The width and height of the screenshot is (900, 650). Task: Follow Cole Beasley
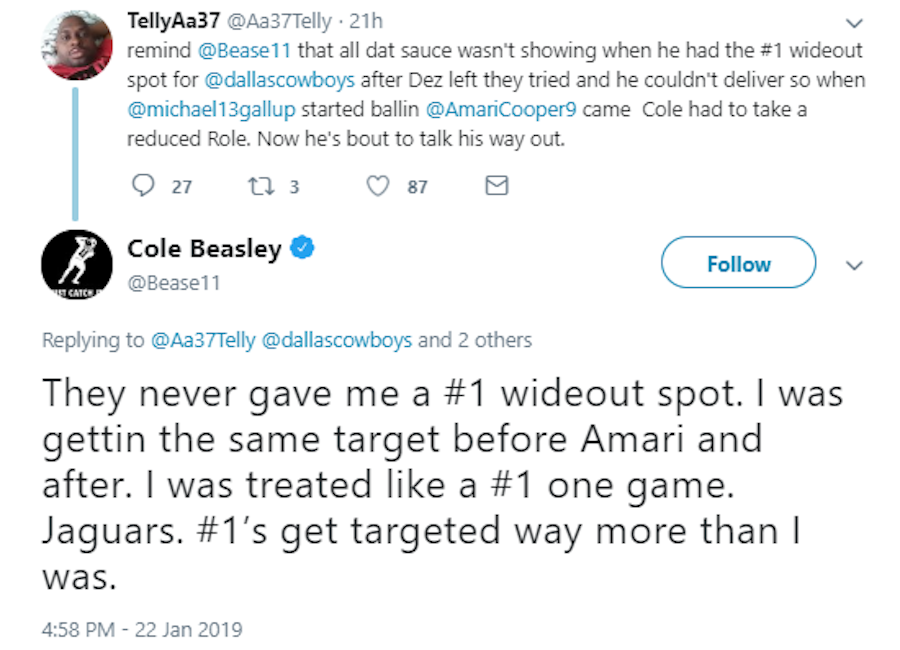coord(738,264)
